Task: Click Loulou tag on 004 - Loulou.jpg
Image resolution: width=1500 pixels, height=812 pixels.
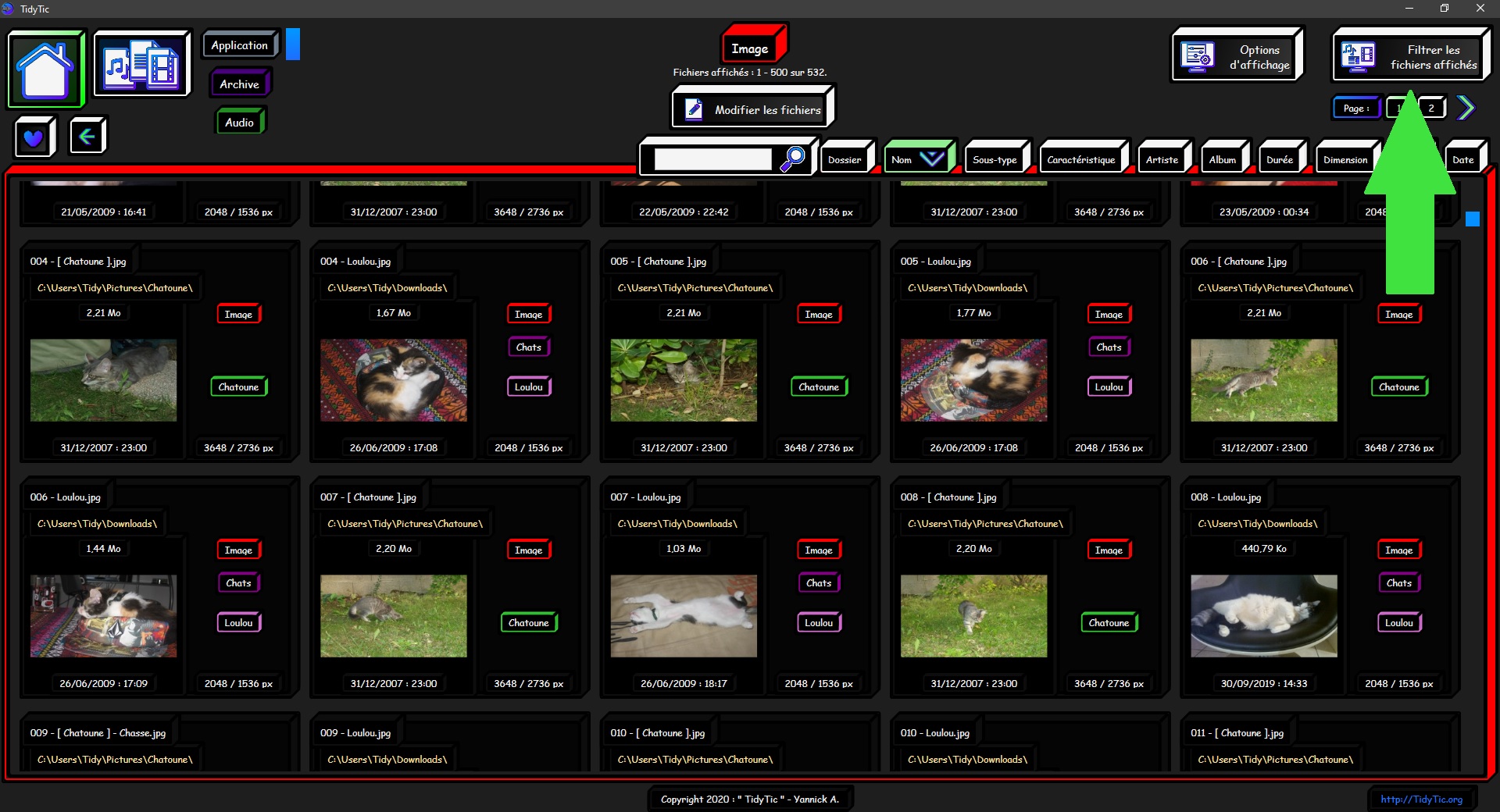Action: pos(529,386)
